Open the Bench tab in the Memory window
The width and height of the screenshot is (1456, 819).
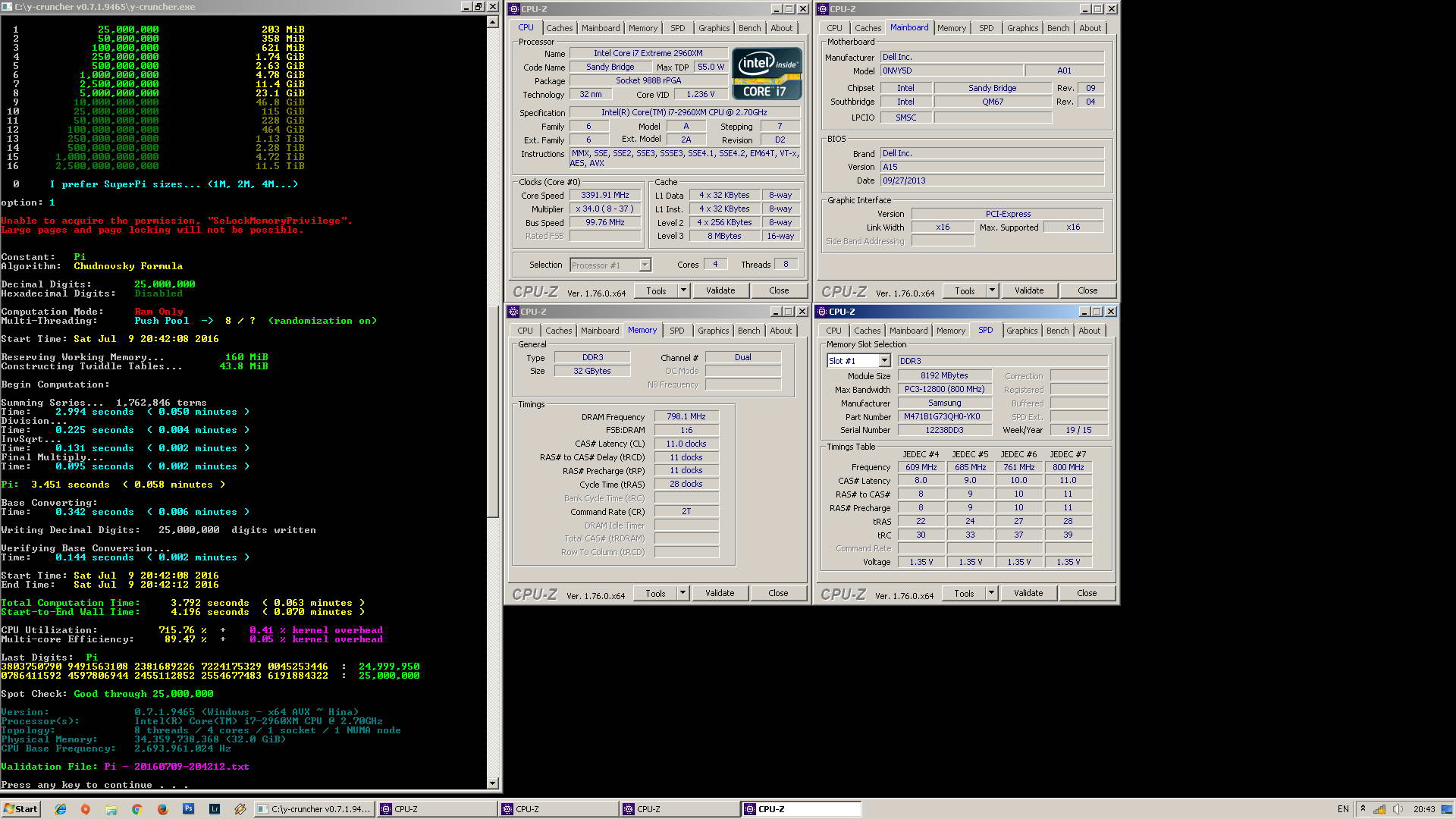tap(748, 331)
